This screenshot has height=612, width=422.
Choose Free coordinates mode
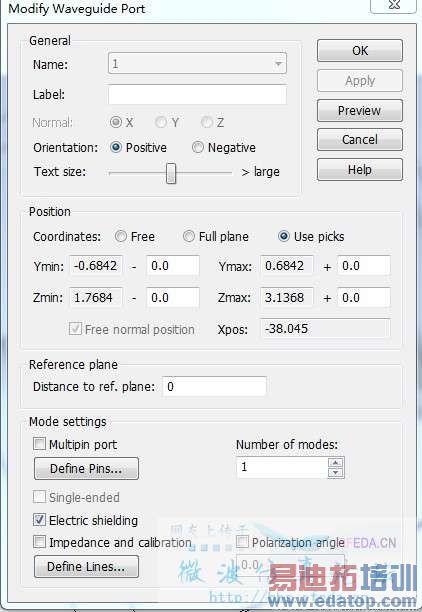point(121,237)
